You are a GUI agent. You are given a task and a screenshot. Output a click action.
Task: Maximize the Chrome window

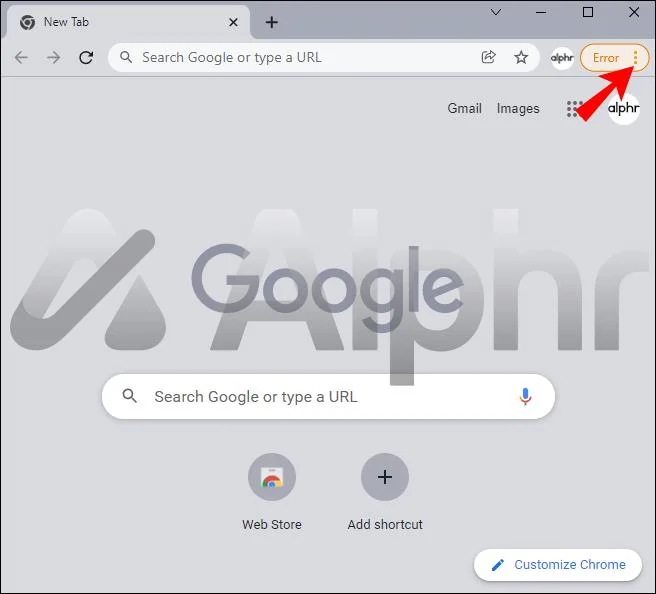(x=588, y=12)
